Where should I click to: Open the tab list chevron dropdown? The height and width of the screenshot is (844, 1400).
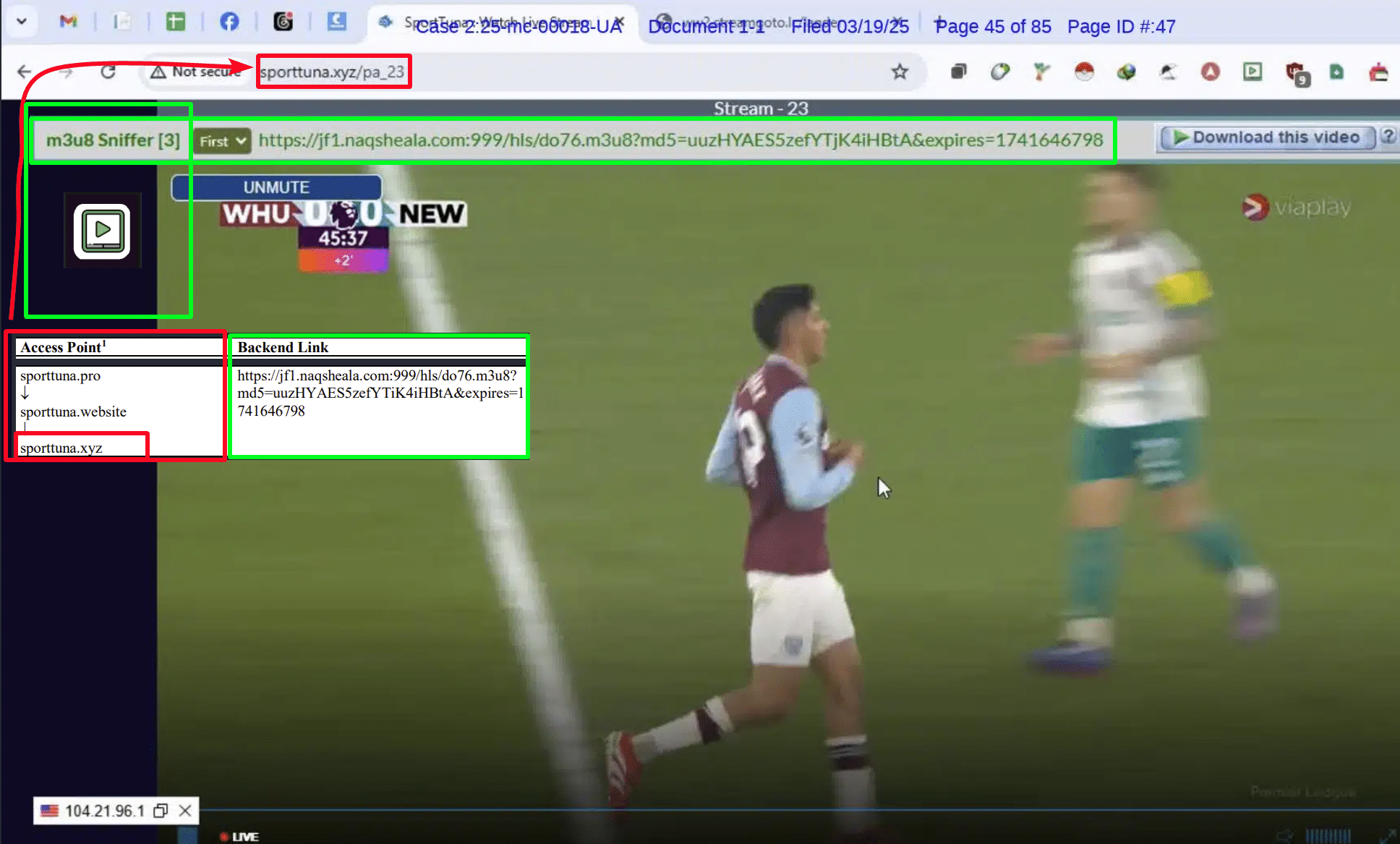pos(22,21)
